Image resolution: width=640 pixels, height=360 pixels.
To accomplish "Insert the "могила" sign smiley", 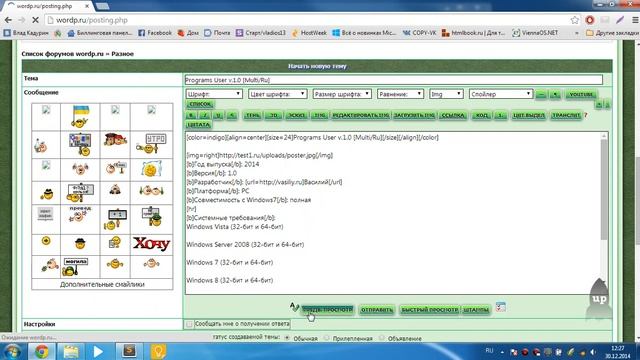I will pos(75,266).
